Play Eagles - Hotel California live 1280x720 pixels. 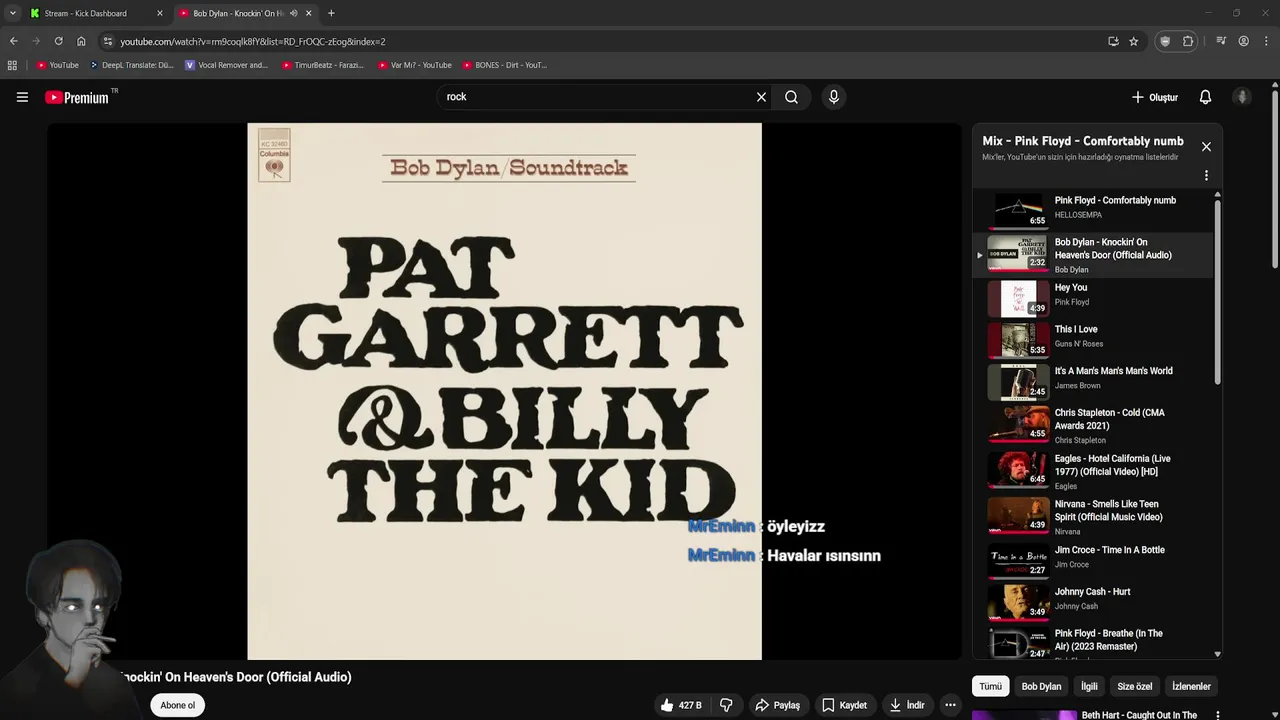point(1094,471)
